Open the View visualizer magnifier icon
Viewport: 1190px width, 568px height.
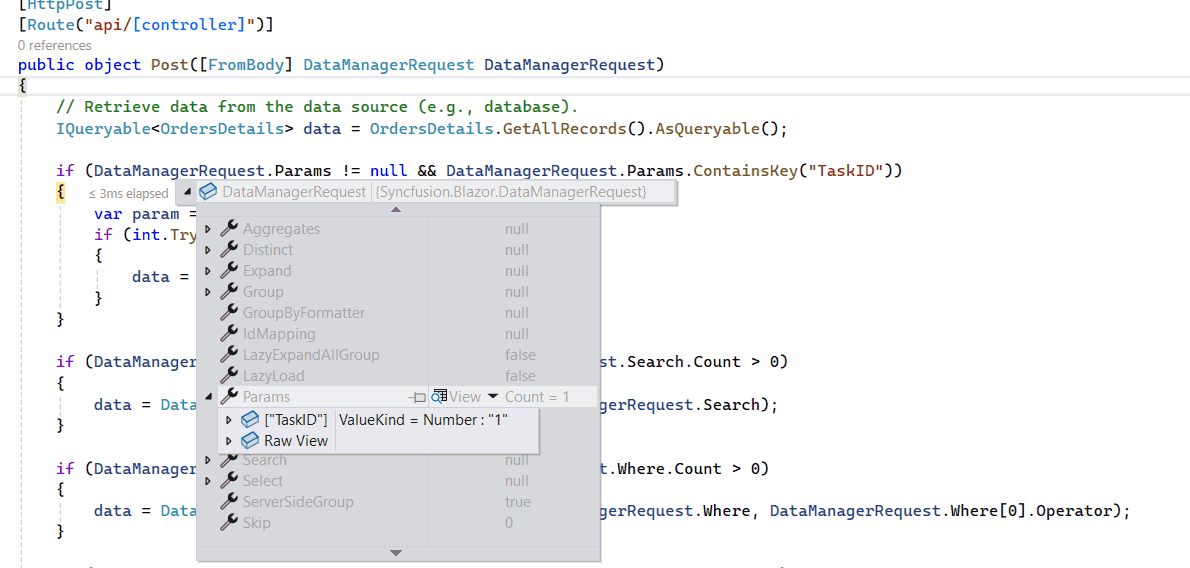[439, 397]
